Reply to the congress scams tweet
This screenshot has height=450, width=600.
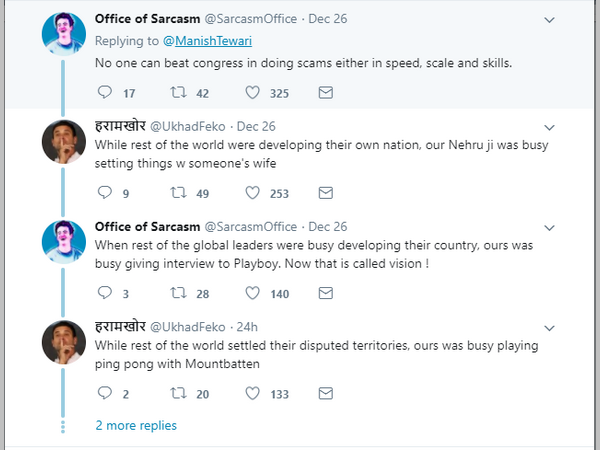click(x=103, y=93)
